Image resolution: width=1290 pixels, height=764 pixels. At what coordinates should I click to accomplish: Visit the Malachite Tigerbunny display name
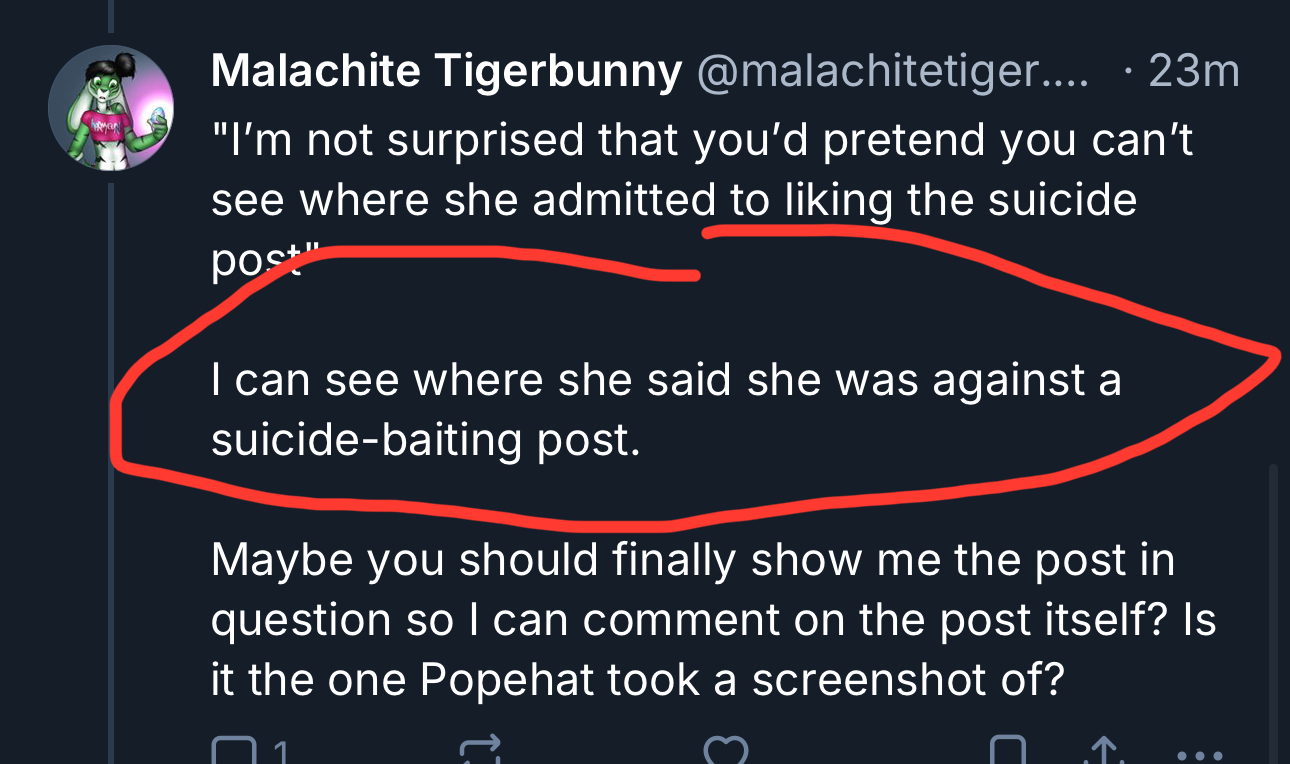(447, 72)
